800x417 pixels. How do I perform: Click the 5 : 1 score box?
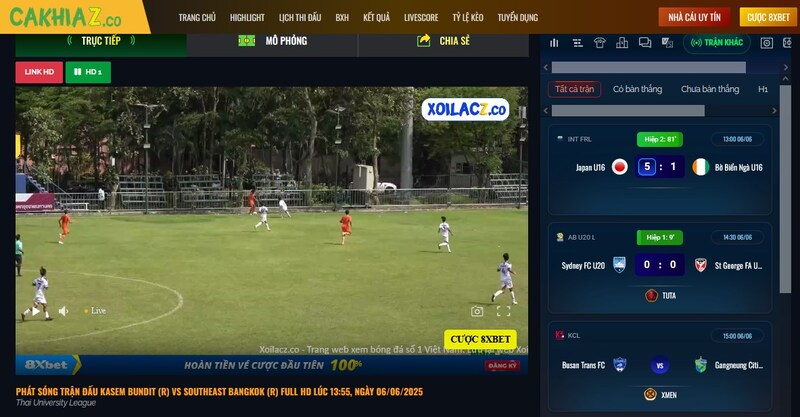tap(660, 166)
